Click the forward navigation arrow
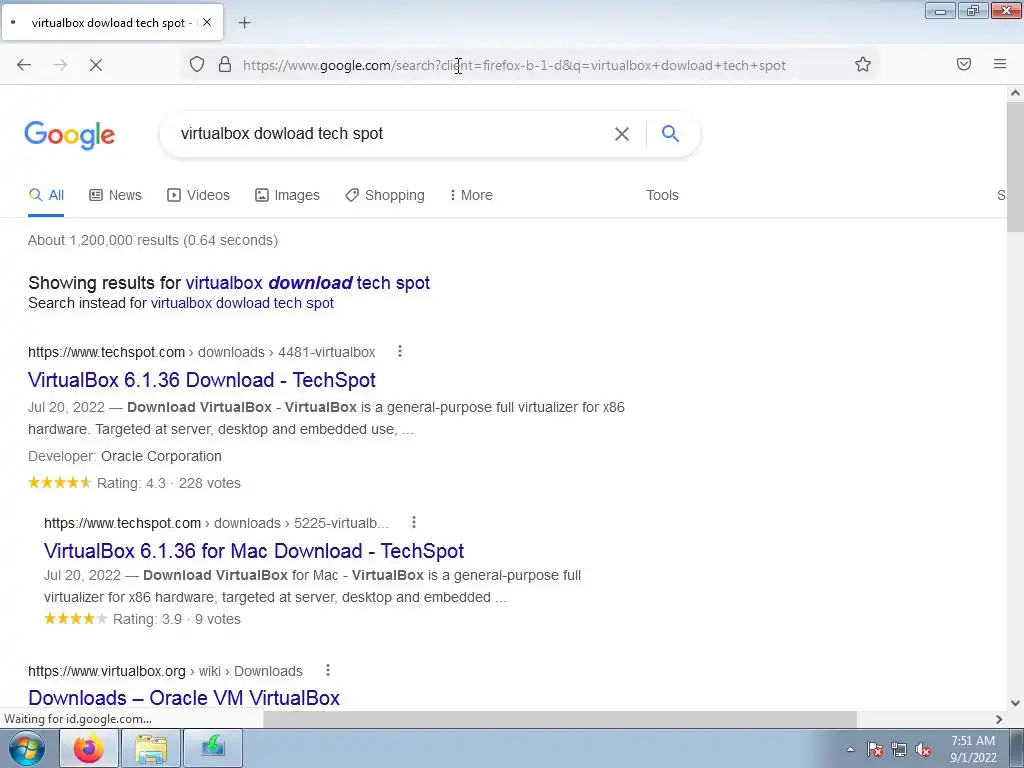 pyautogui.click(x=60, y=64)
